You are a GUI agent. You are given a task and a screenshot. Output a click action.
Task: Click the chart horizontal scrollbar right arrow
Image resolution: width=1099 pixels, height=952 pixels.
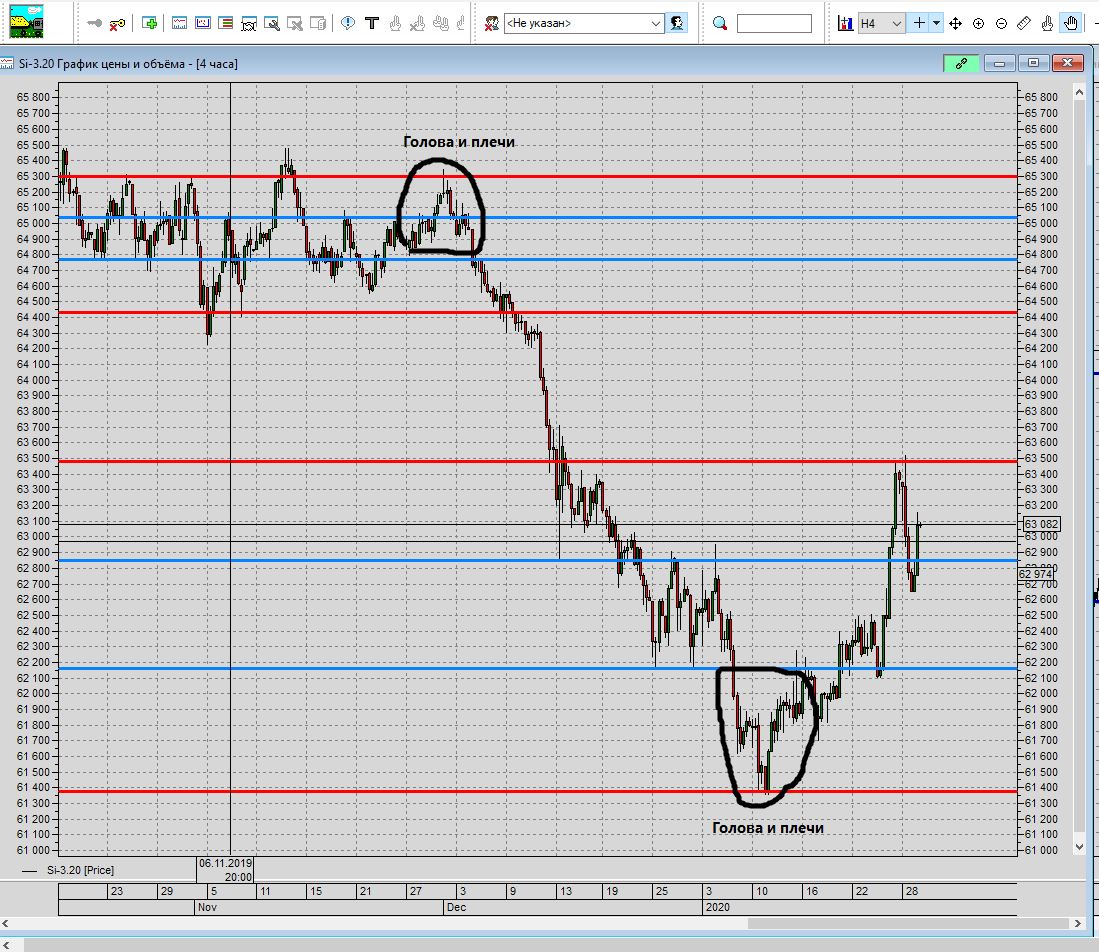(x=1079, y=924)
